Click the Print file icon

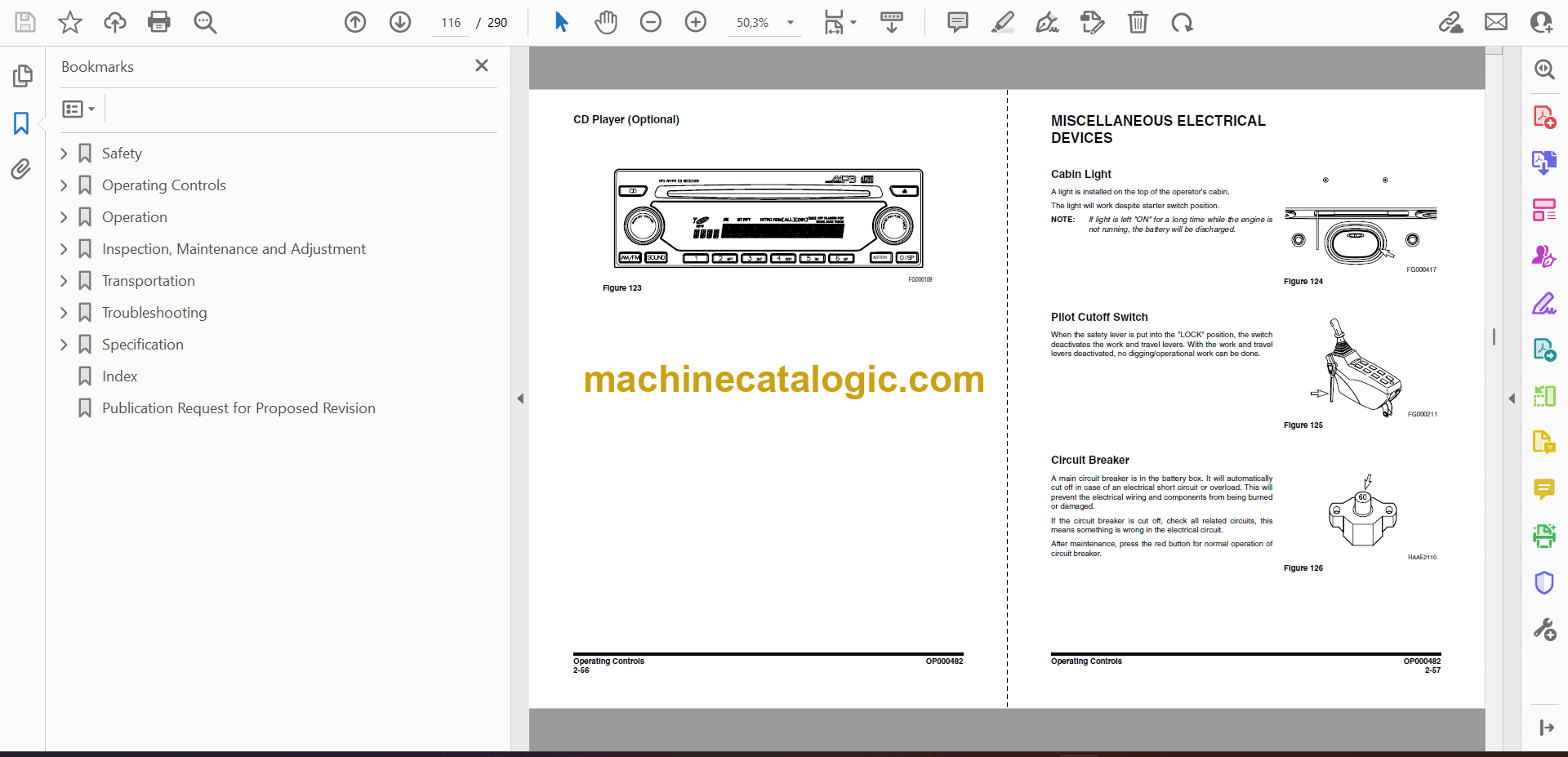159,22
